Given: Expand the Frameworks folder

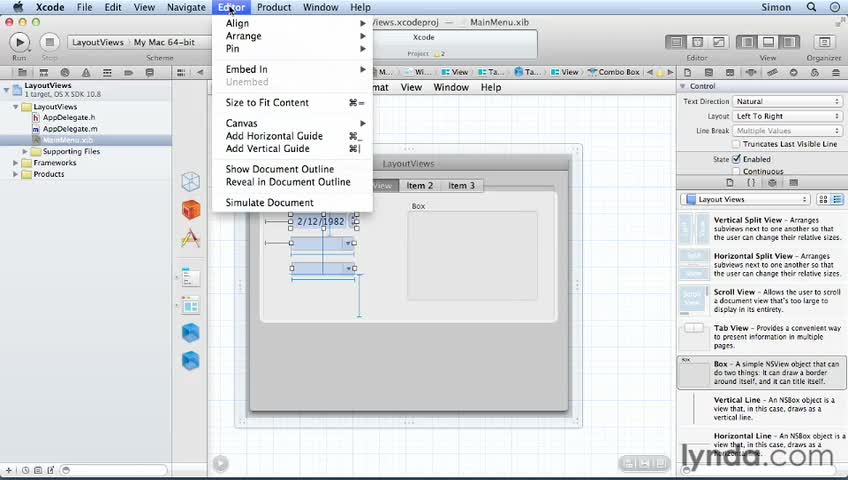Looking at the screenshot, I should pyautogui.click(x=16, y=163).
